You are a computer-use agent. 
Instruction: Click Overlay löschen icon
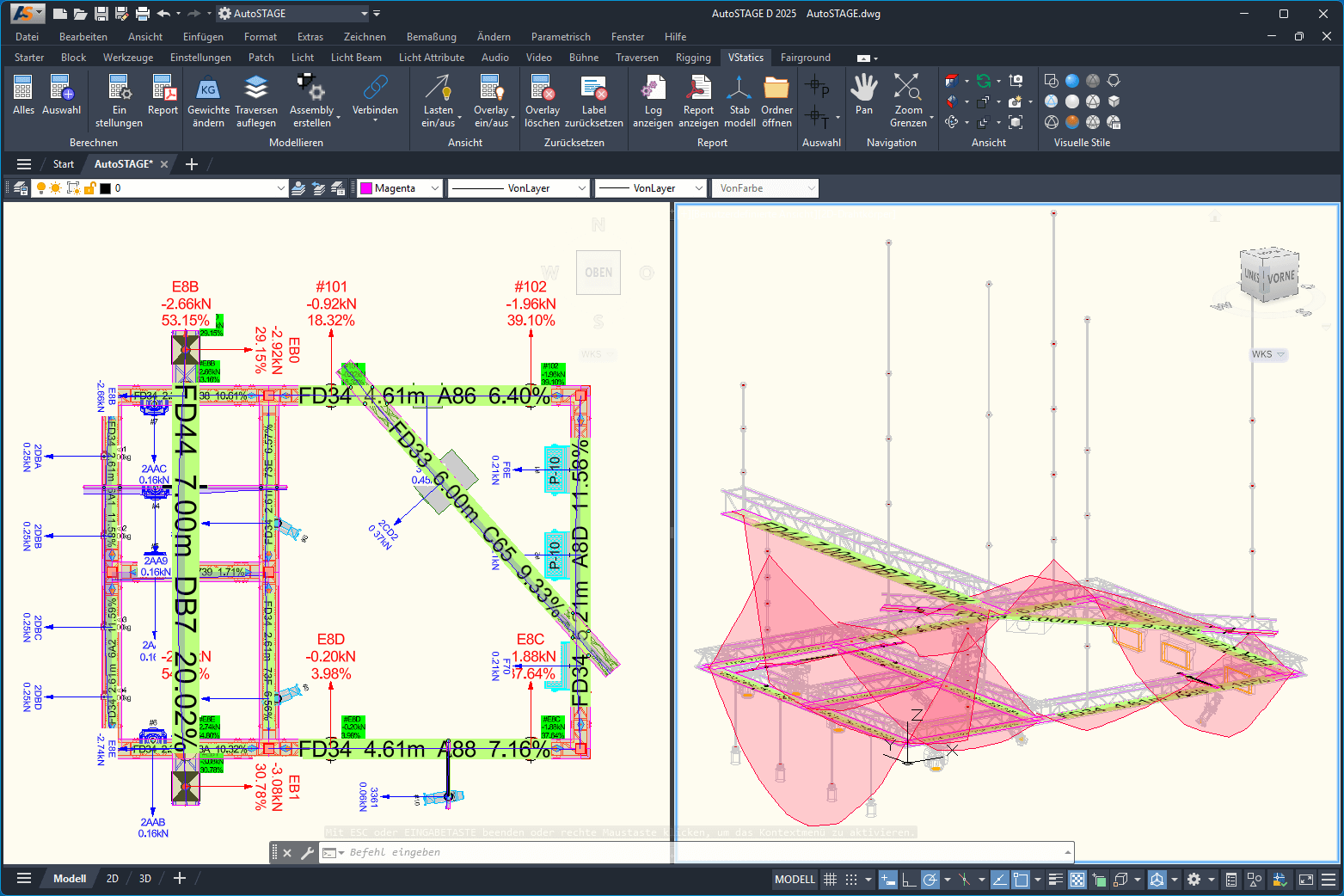pos(542,88)
